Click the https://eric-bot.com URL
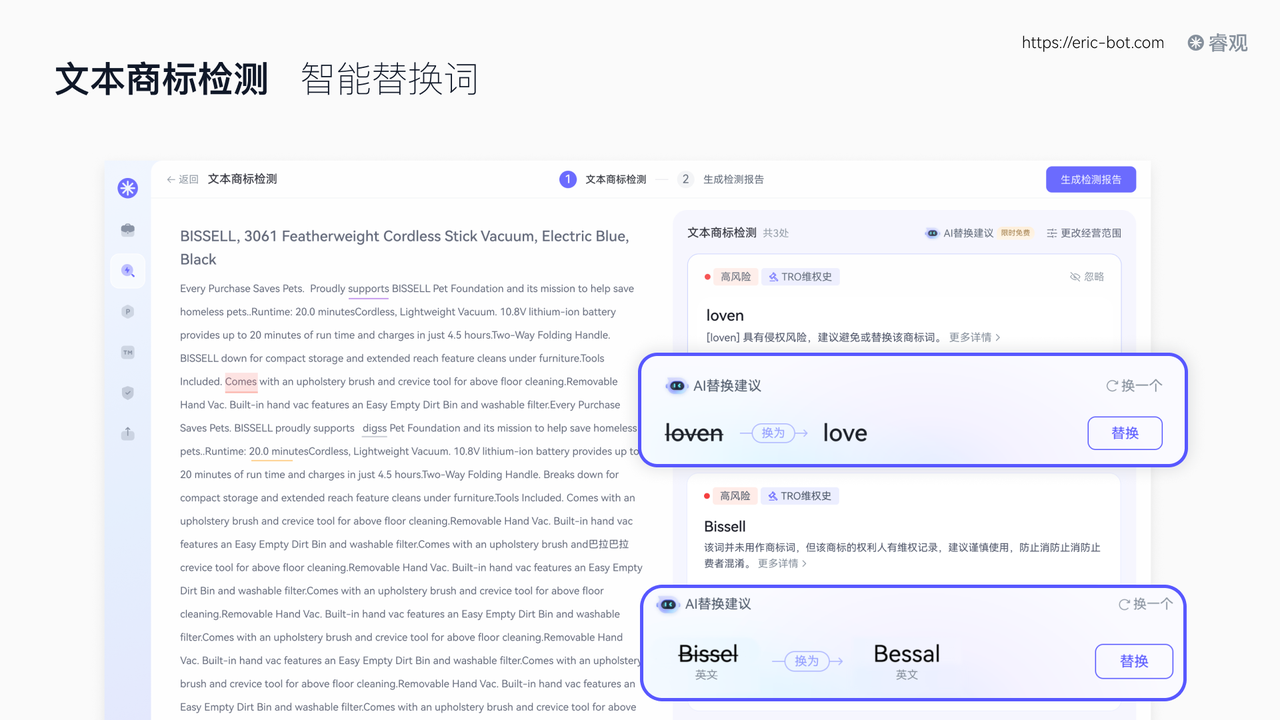This screenshot has width=1280, height=720. [x=1093, y=42]
